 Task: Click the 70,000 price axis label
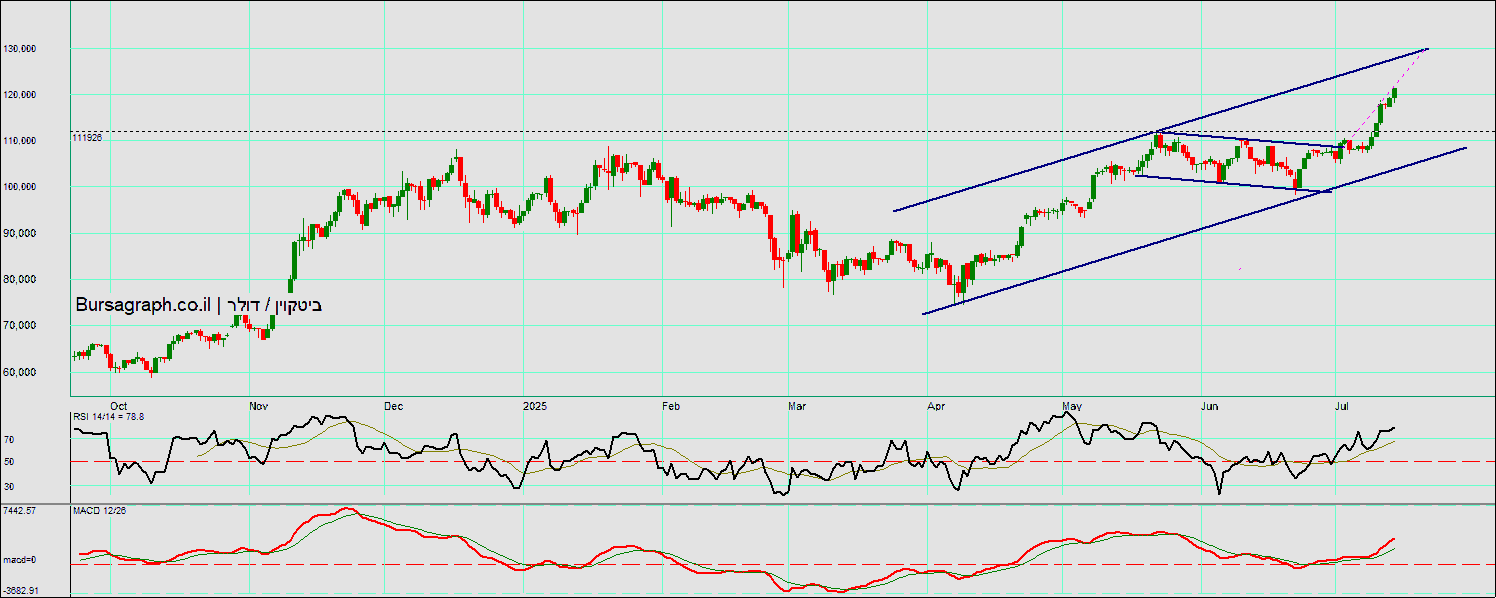pyautogui.click(x=22, y=325)
